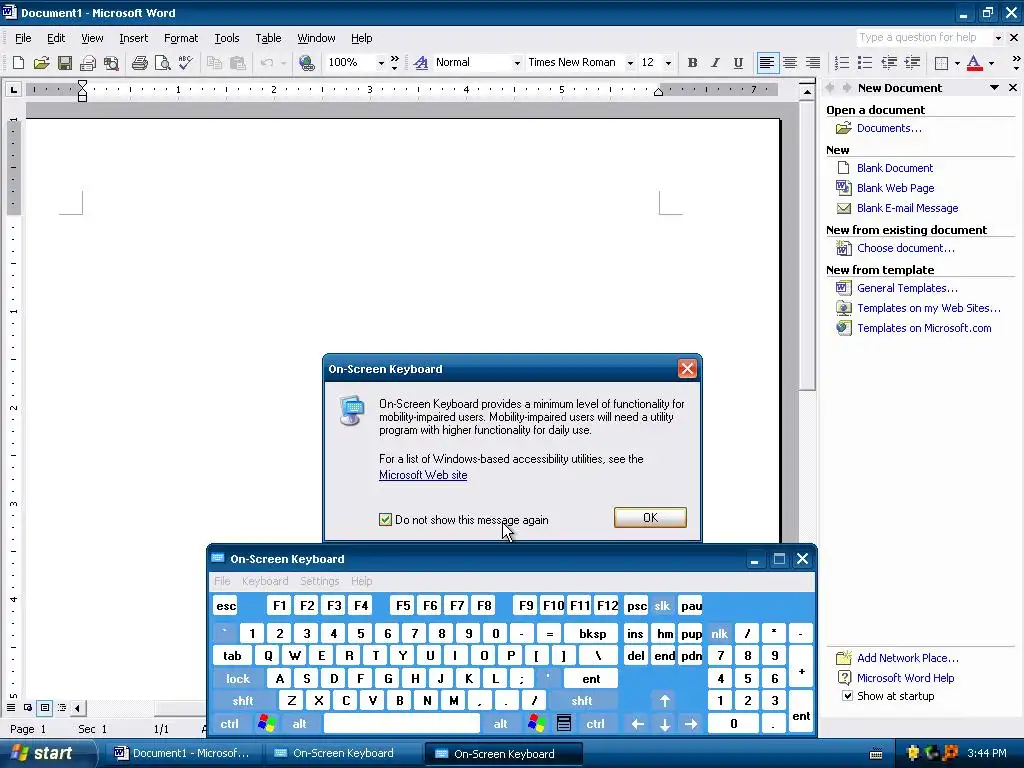Open the Table menu
The height and width of the screenshot is (768, 1024).
(x=268, y=38)
